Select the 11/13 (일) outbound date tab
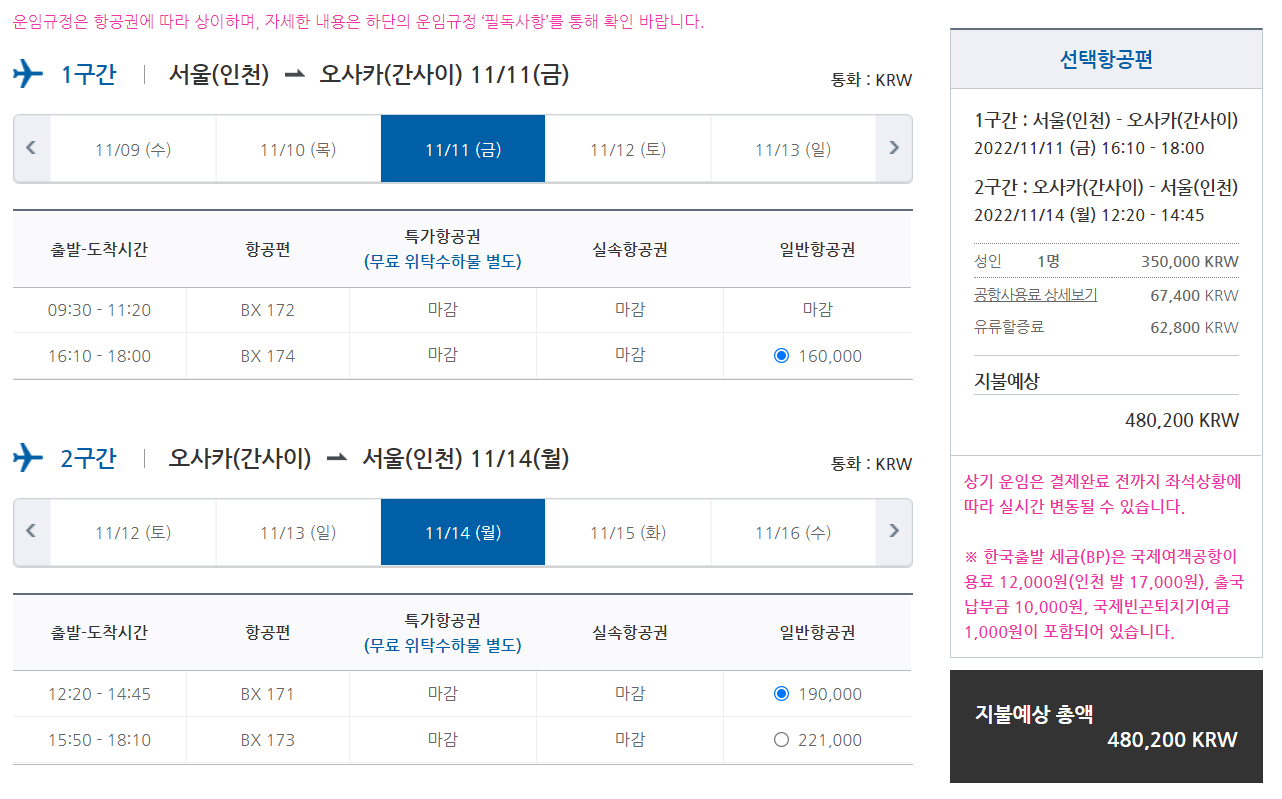The height and width of the screenshot is (799, 1282). point(792,148)
